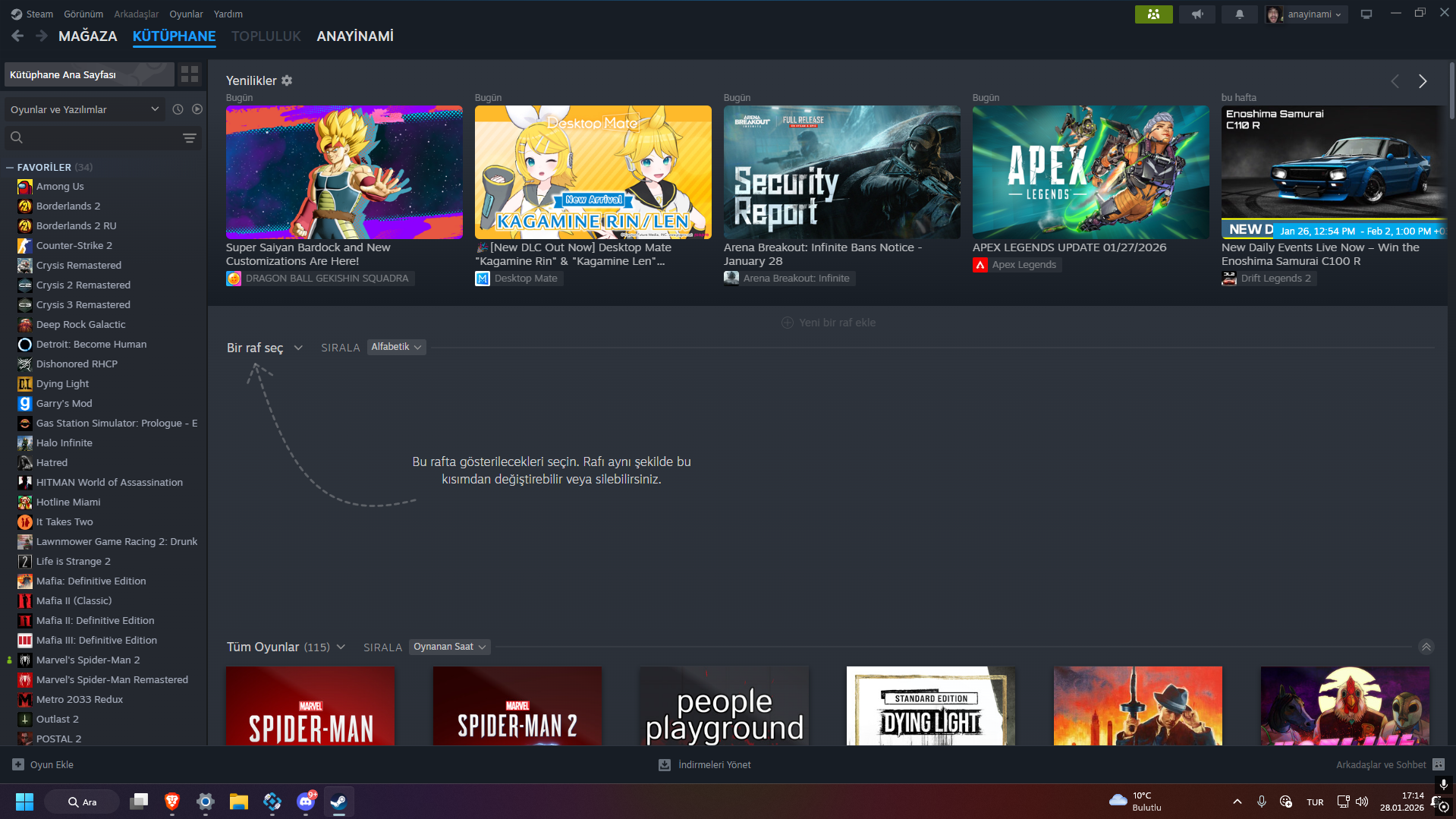Go to the TOPLULUK tab
1456x819 pixels.
[266, 36]
